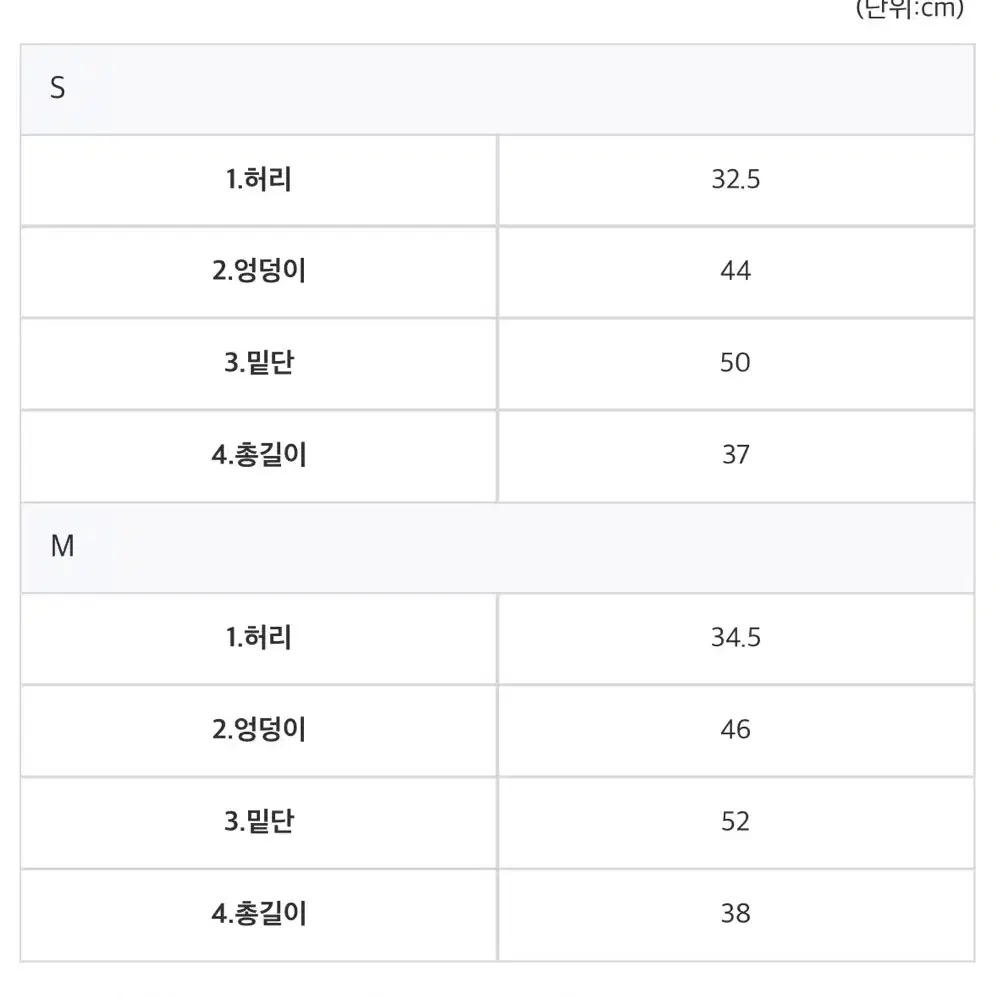Select the M size header row
The width and height of the screenshot is (998, 998).
497,547
